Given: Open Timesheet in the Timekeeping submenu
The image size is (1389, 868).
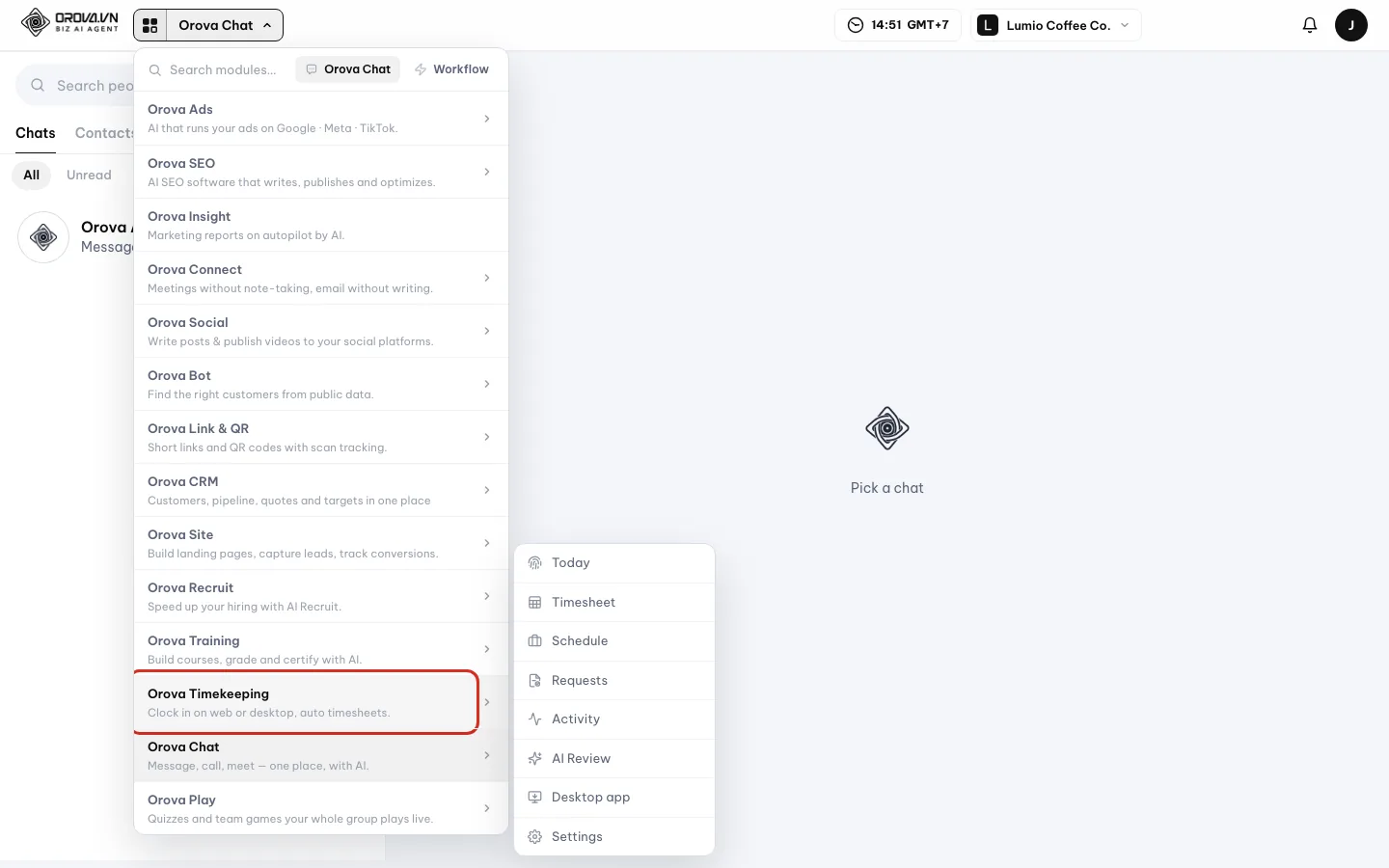Looking at the screenshot, I should (614, 603).
